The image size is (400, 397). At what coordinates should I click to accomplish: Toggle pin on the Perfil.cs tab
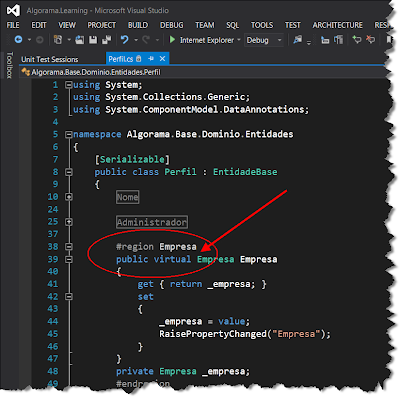click(x=151, y=59)
